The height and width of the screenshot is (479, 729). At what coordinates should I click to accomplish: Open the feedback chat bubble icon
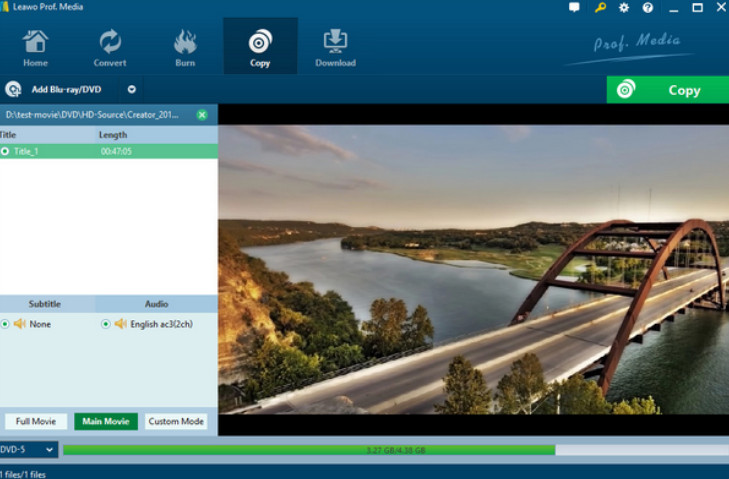pyautogui.click(x=574, y=7)
